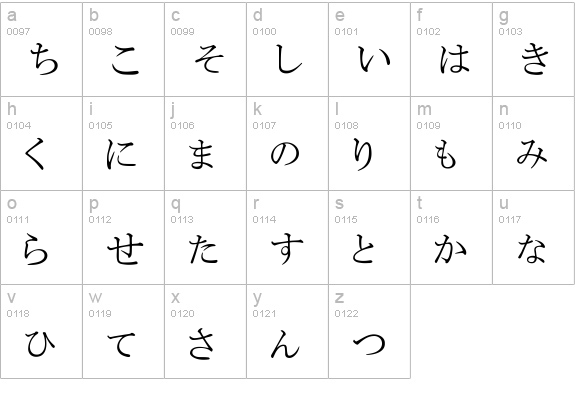The height and width of the screenshot is (414, 575).
Task: Click the の glyph in cell k
Action: coord(285,154)
